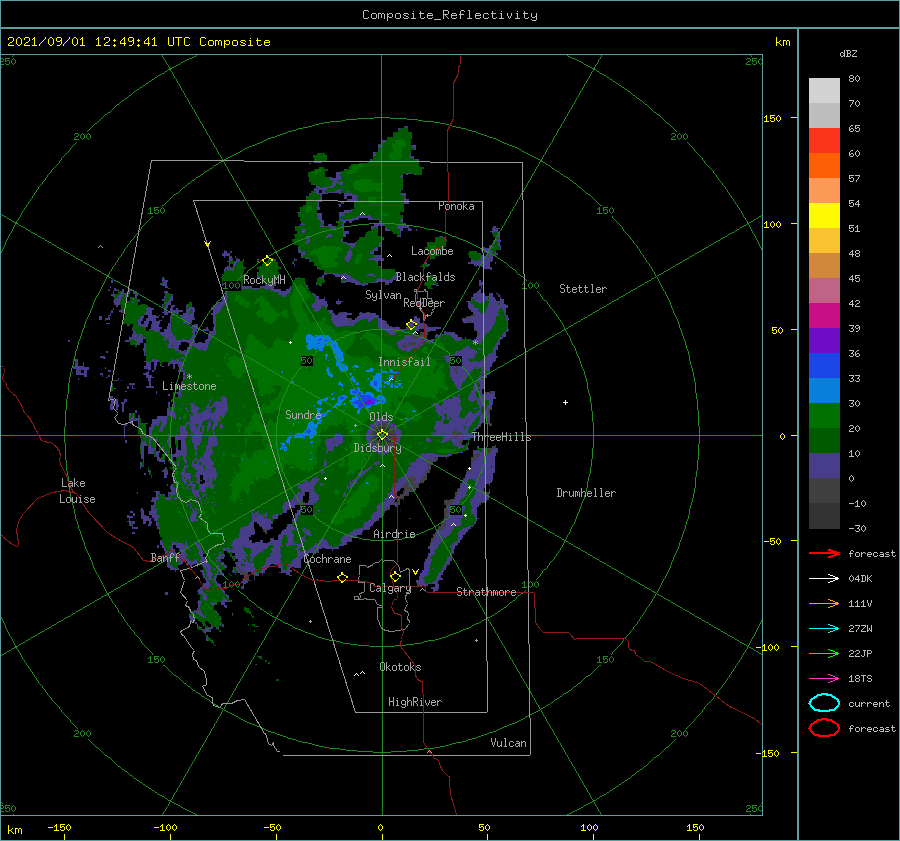
Task: Click the Lake Louise label
Action: pos(77,491)
